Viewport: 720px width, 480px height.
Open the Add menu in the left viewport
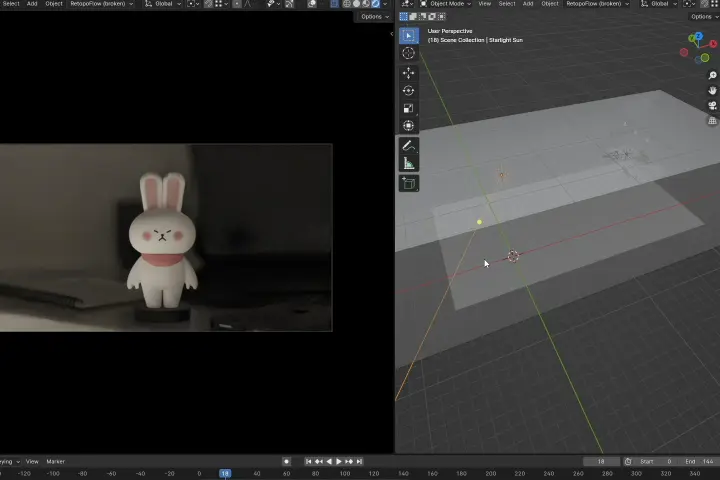pos(32,4)
